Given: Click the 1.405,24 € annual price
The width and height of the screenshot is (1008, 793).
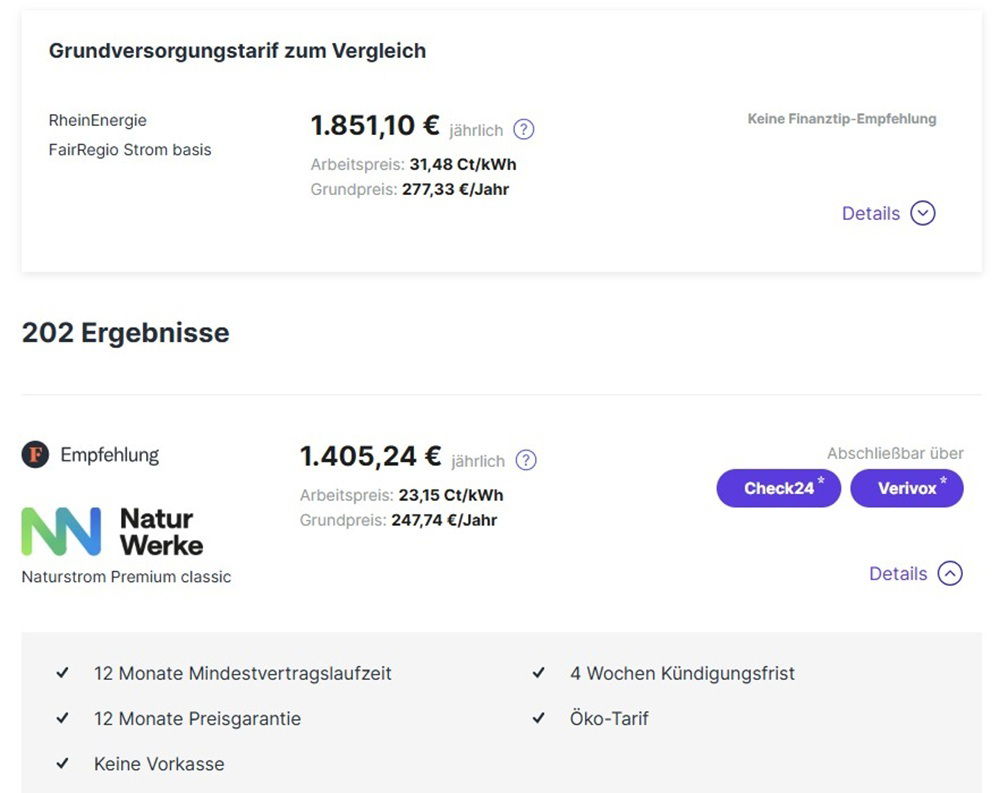Looking at the screenshot, I should [370, 456].
